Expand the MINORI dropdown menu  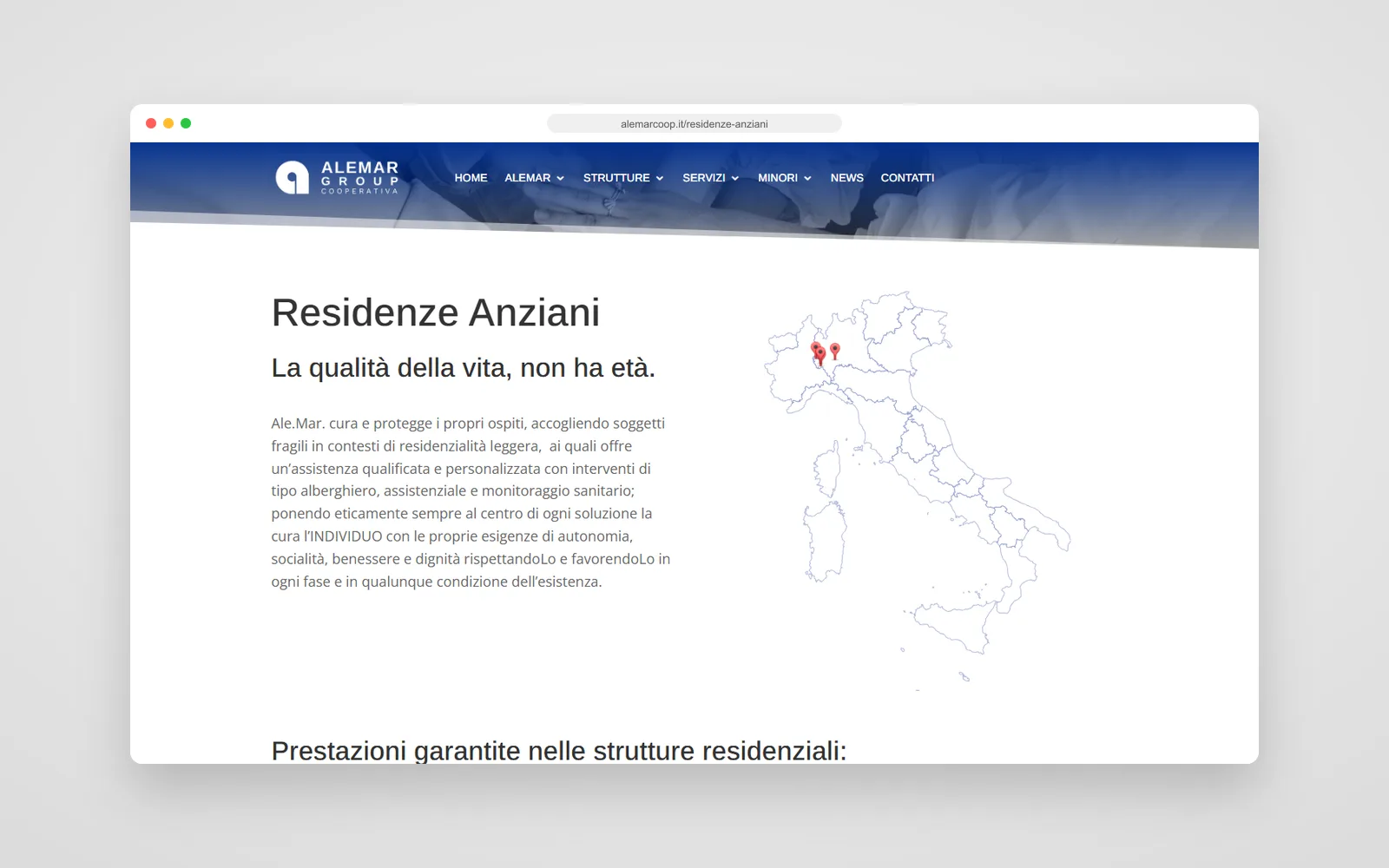pyautogui.click(x=784, y=178)
